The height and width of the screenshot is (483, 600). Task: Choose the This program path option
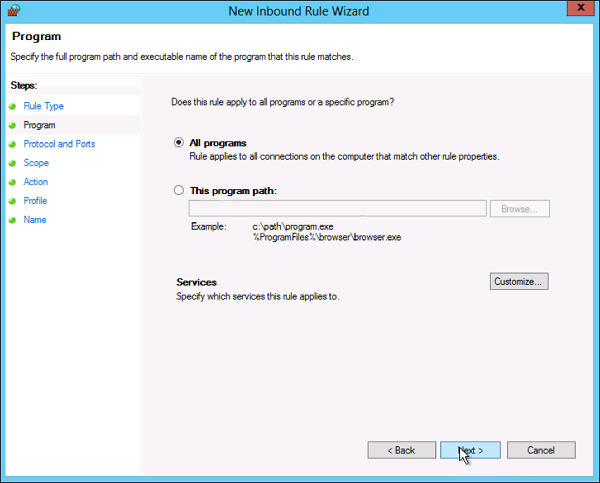[179, 190]
